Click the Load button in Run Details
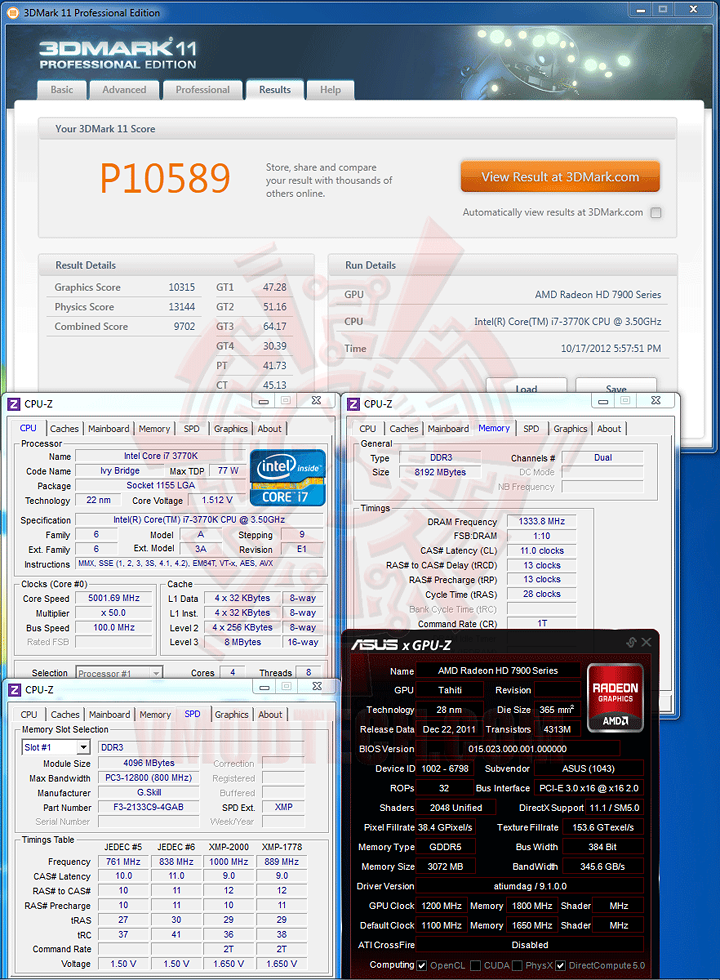Image resolution: width=720 pixels, height=980 pixels. (x=526, y=388)
